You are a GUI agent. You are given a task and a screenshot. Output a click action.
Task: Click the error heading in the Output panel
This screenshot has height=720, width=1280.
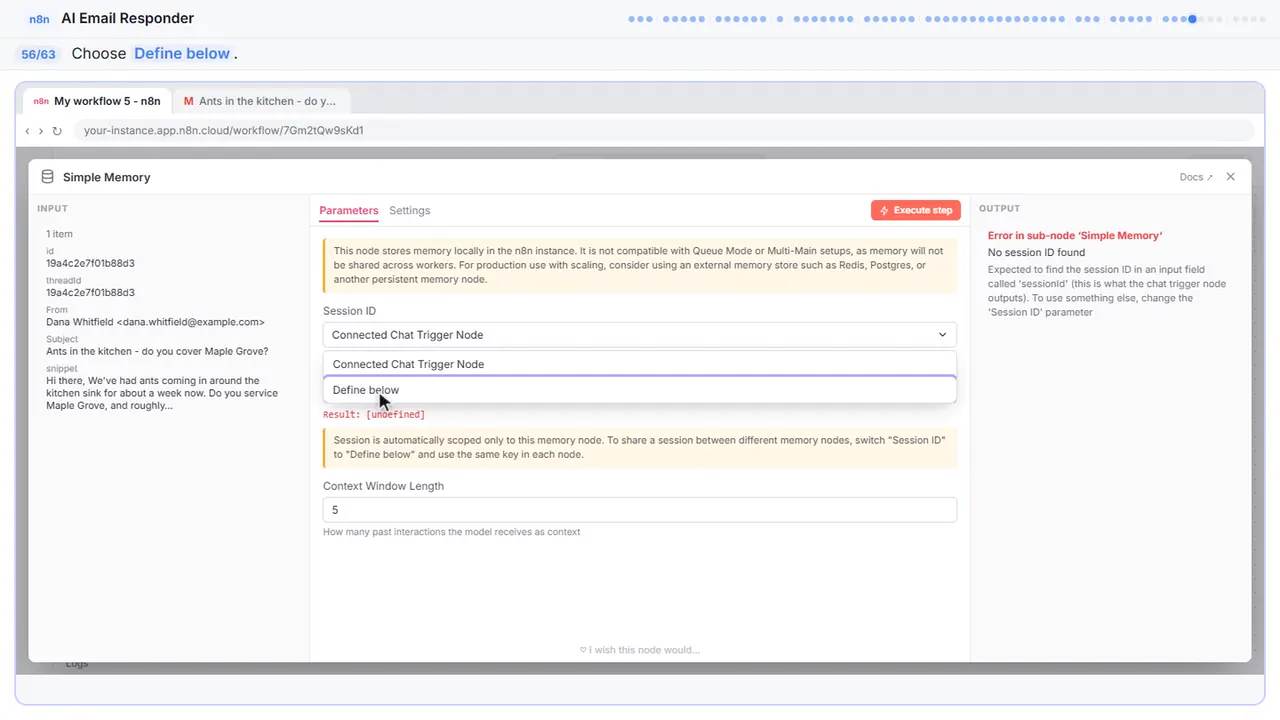pyautogui.click(x=1075, y=236)
